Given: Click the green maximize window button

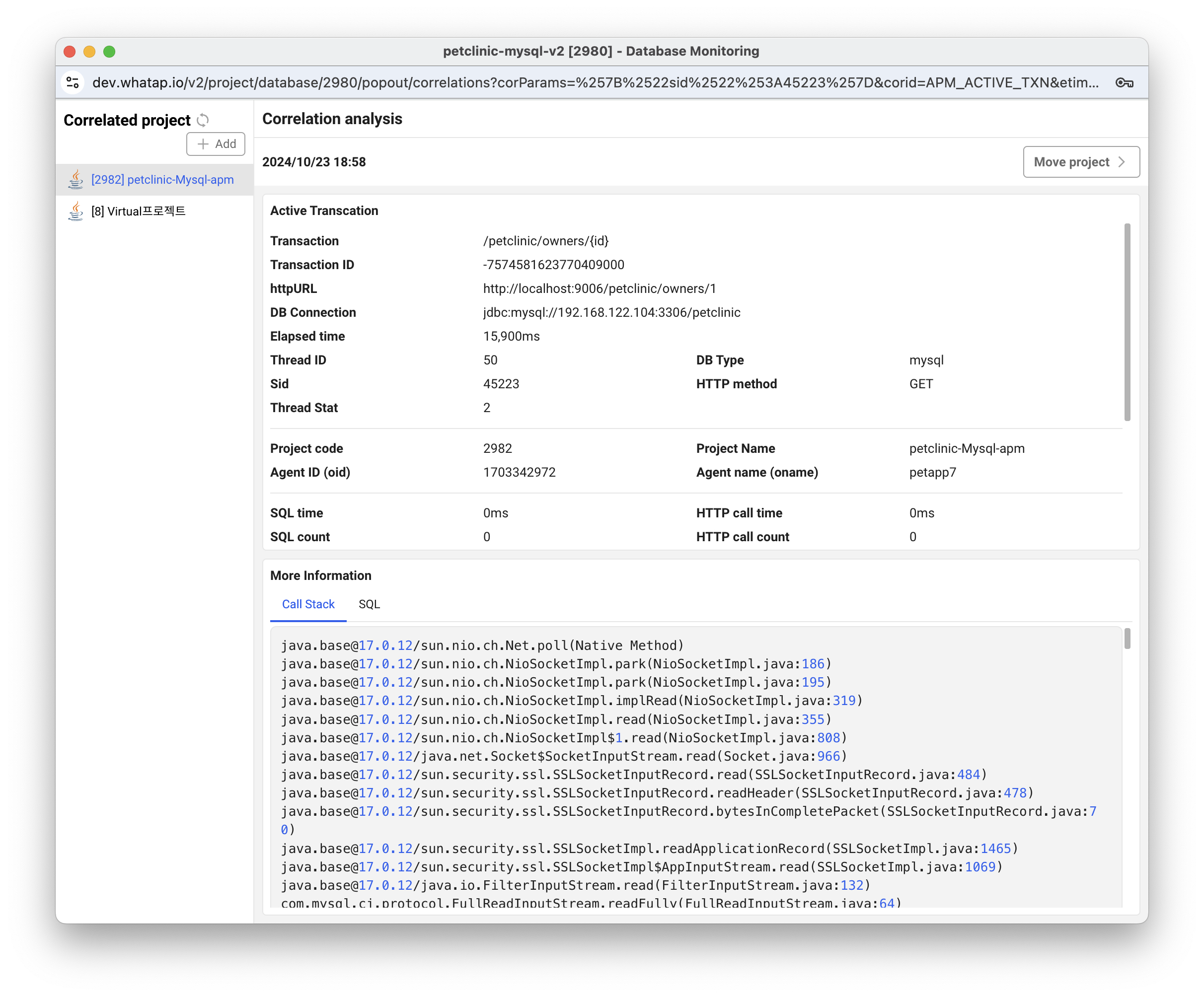Looking at the screenshot, I should [109, 52].
